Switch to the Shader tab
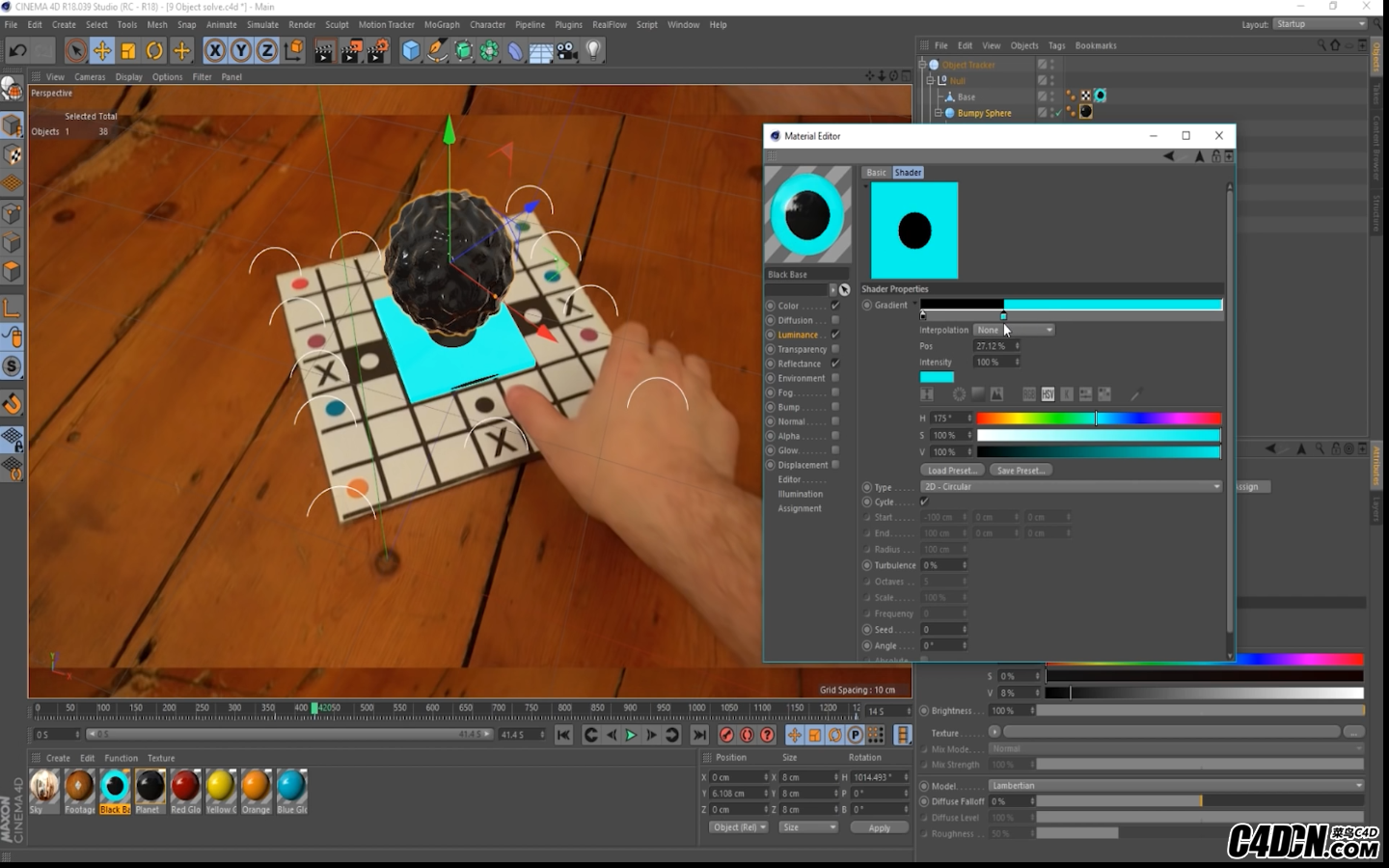The height and width of the screenshot is (868, 1389). pyautogui.click(x=908, y=173)
